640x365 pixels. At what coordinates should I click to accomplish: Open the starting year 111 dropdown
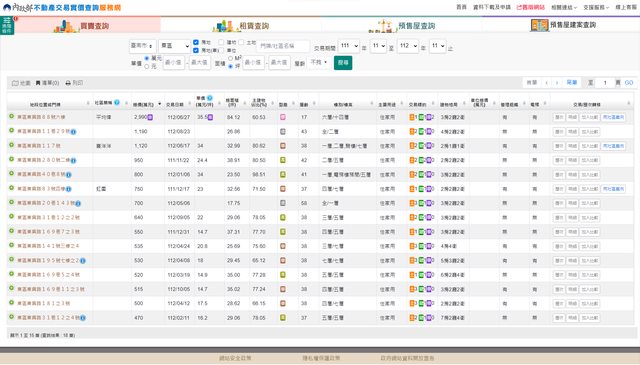[349, 46]
